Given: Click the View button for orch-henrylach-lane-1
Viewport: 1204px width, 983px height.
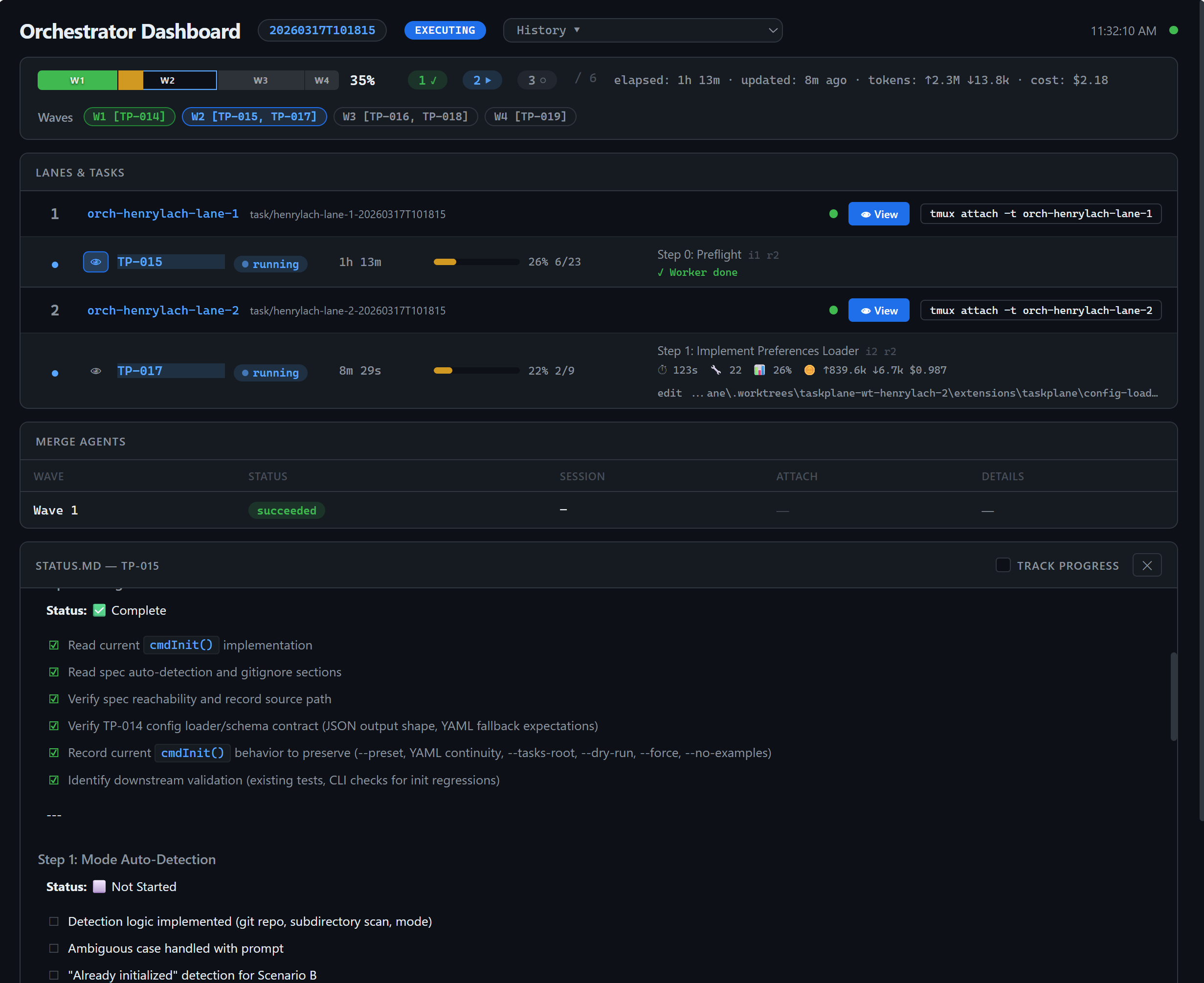Looking at the screenshot, I should pos(878,214).
